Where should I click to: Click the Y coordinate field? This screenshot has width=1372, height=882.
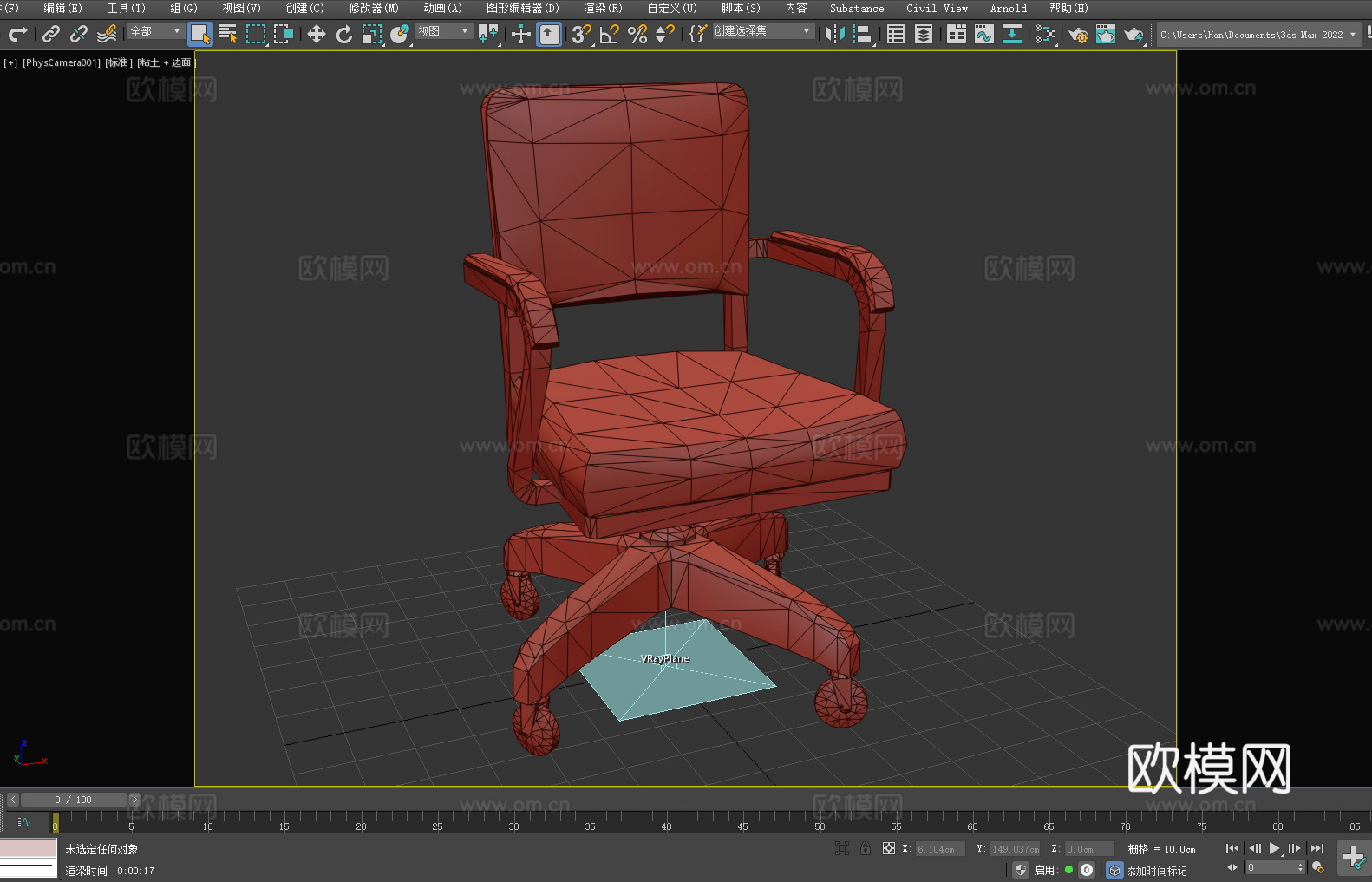(x=1016, y=849)
